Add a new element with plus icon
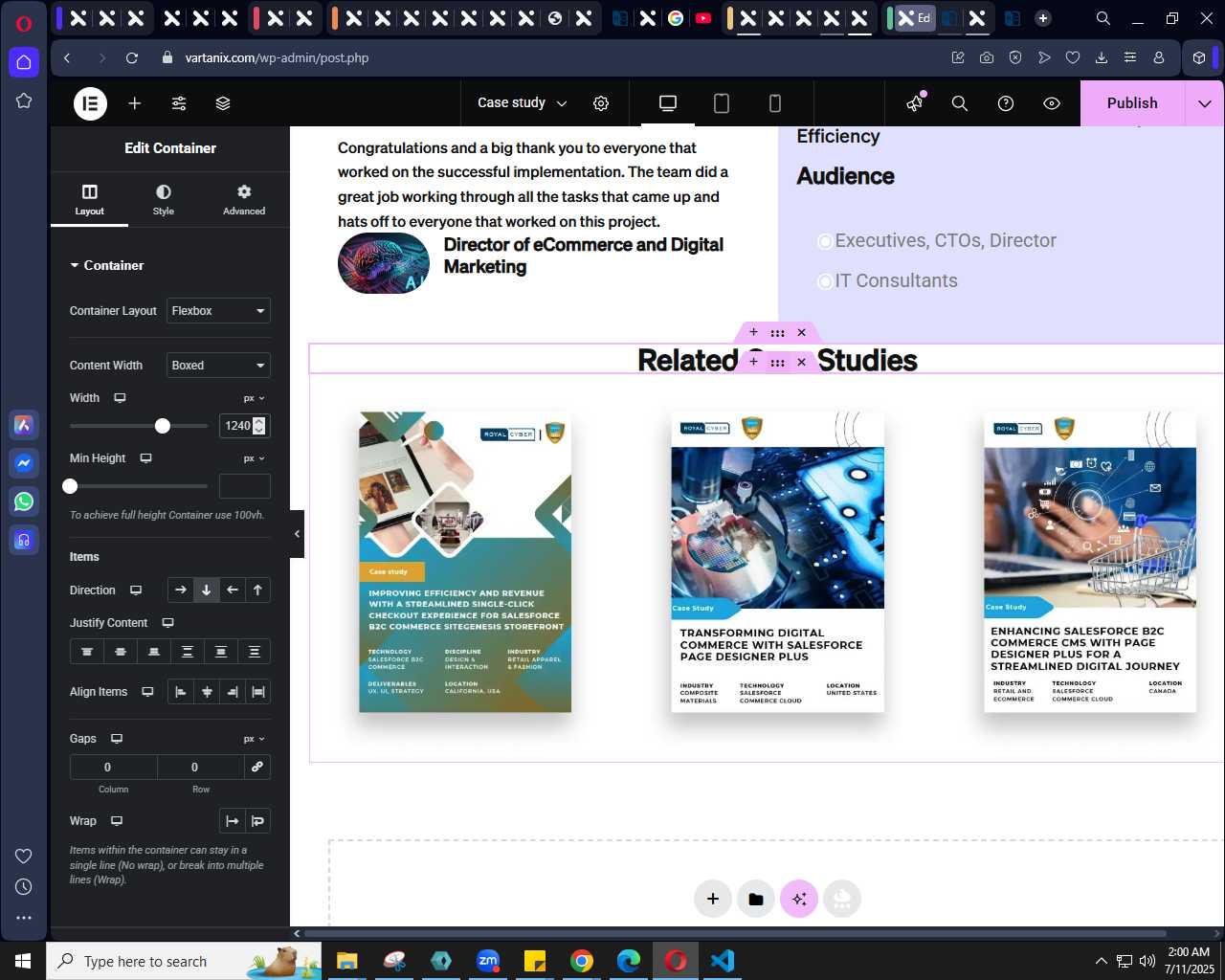Viewport: 1225px width, 980px height. click(135, 103)
